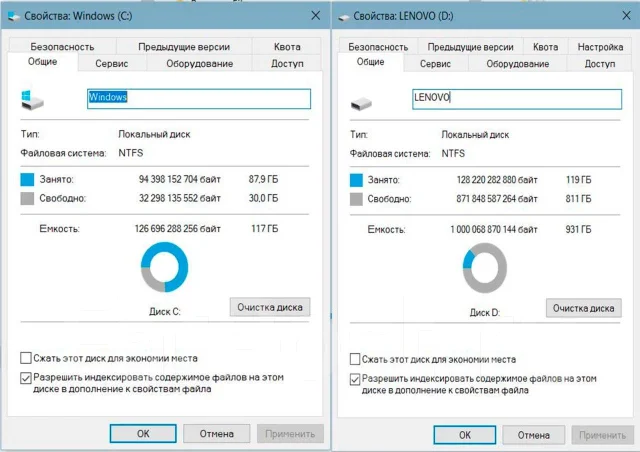Click Применить in Windows (C:) window
This screenshot has width=640, height=452.
(x=290, y=434)
